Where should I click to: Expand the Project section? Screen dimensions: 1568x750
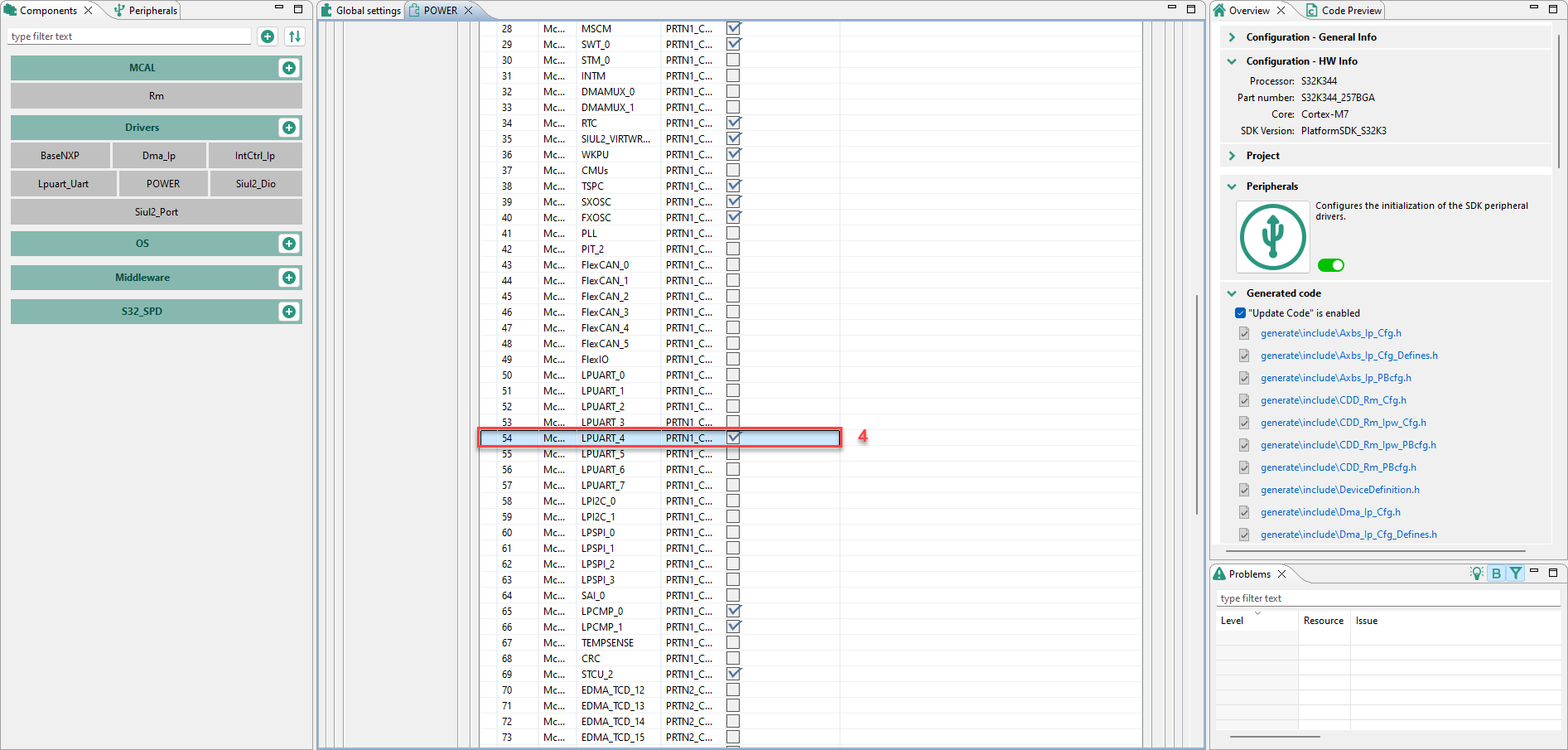click(1232, 156)
